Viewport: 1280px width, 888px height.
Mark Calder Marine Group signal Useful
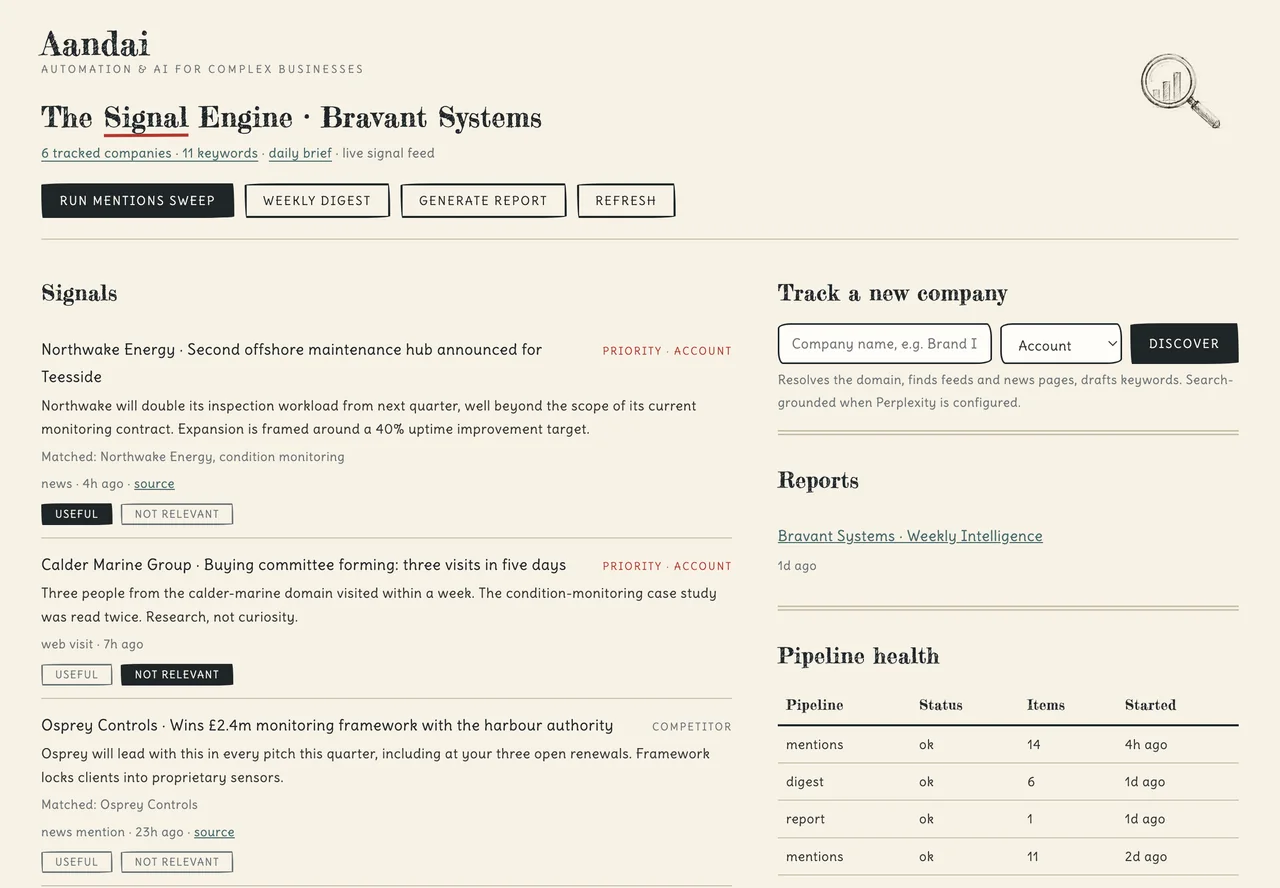point(77,675)
